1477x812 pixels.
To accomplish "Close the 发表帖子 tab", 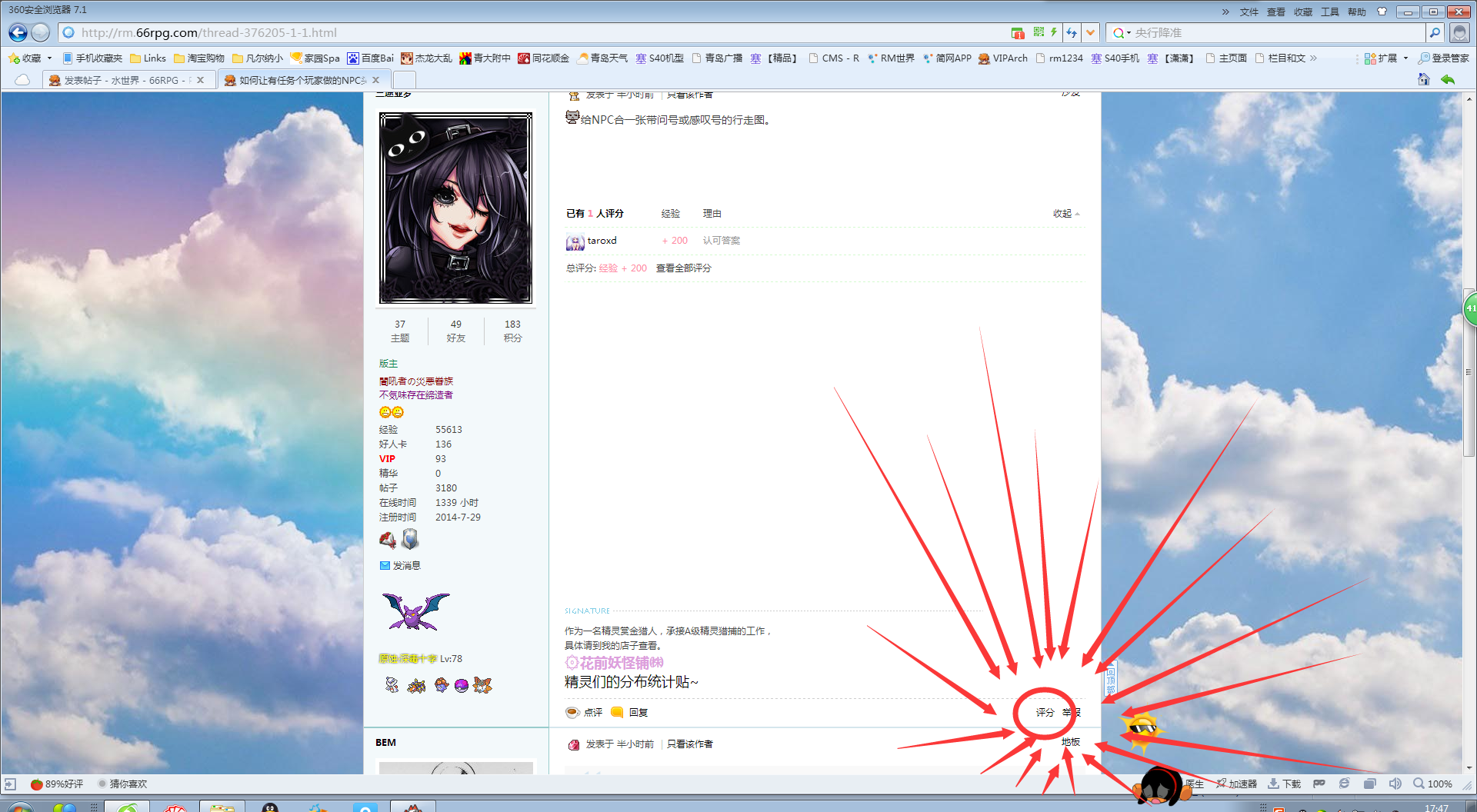I will pyautogui.click(x=201, y=80).
